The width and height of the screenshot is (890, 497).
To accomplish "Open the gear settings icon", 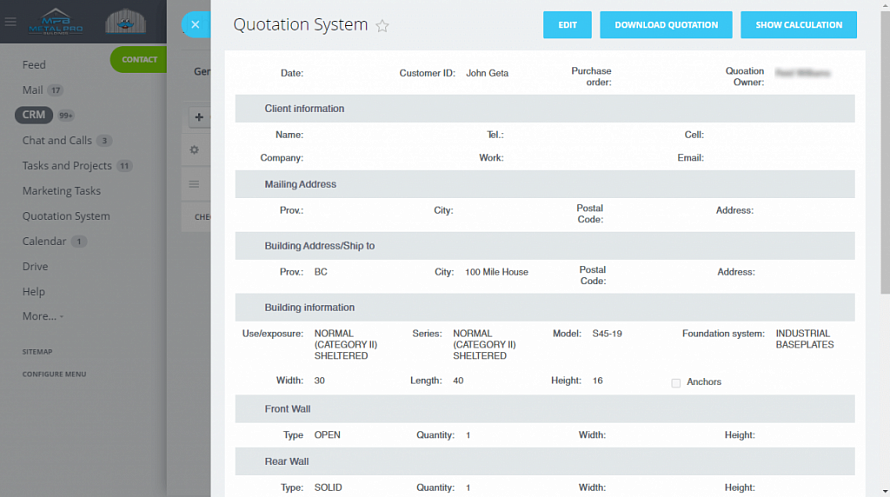I will pos(195,150).
